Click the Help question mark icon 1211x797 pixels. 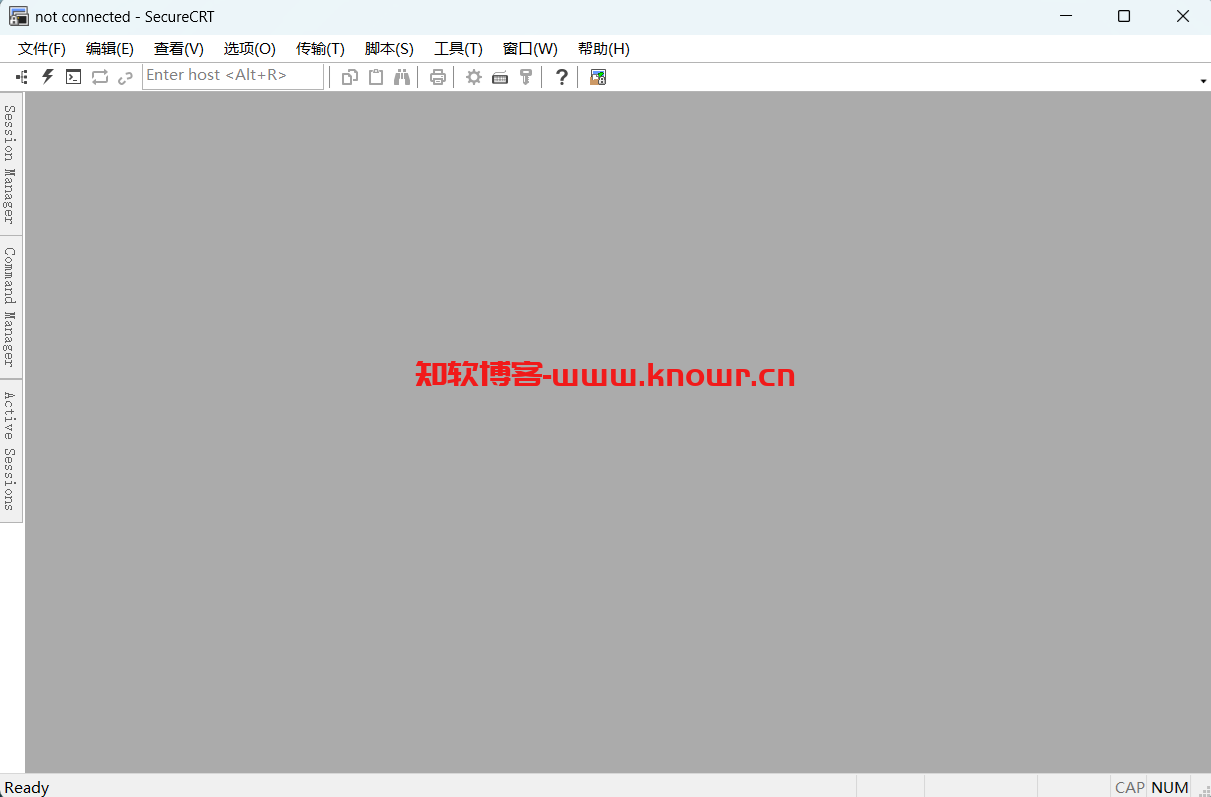[x=562, y=76]
